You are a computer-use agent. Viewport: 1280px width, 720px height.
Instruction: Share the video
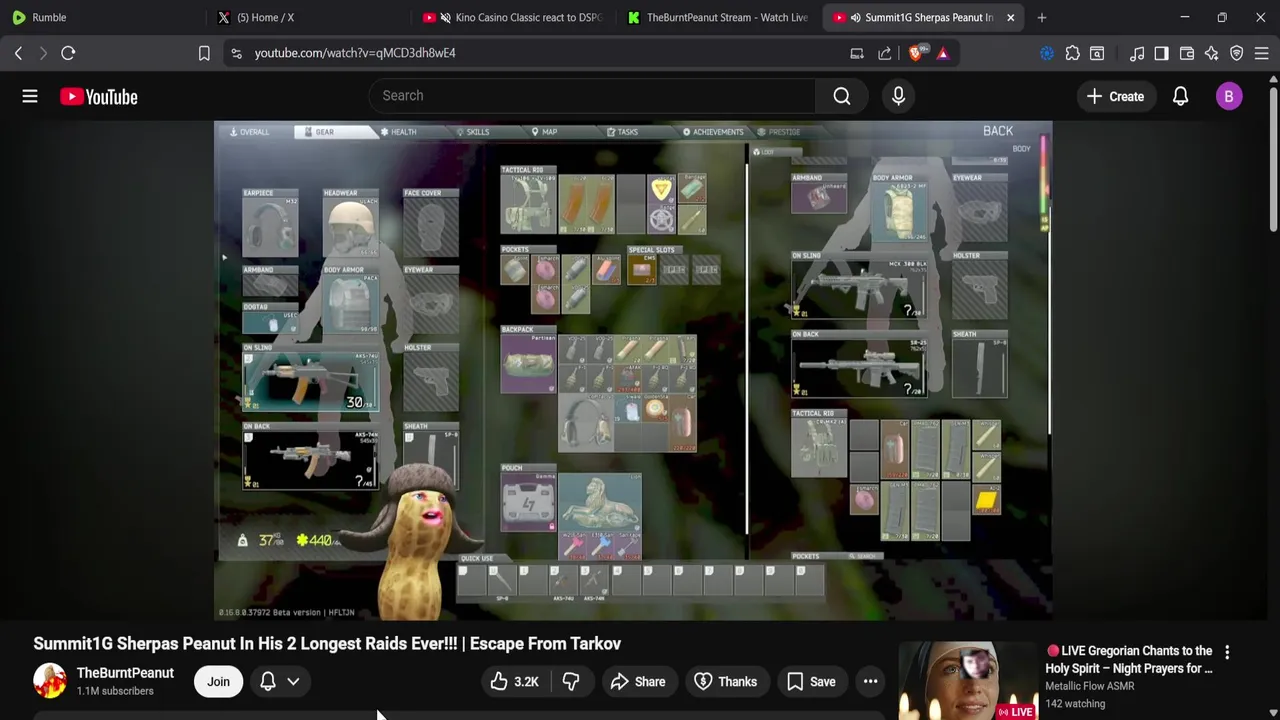(638, 682)
